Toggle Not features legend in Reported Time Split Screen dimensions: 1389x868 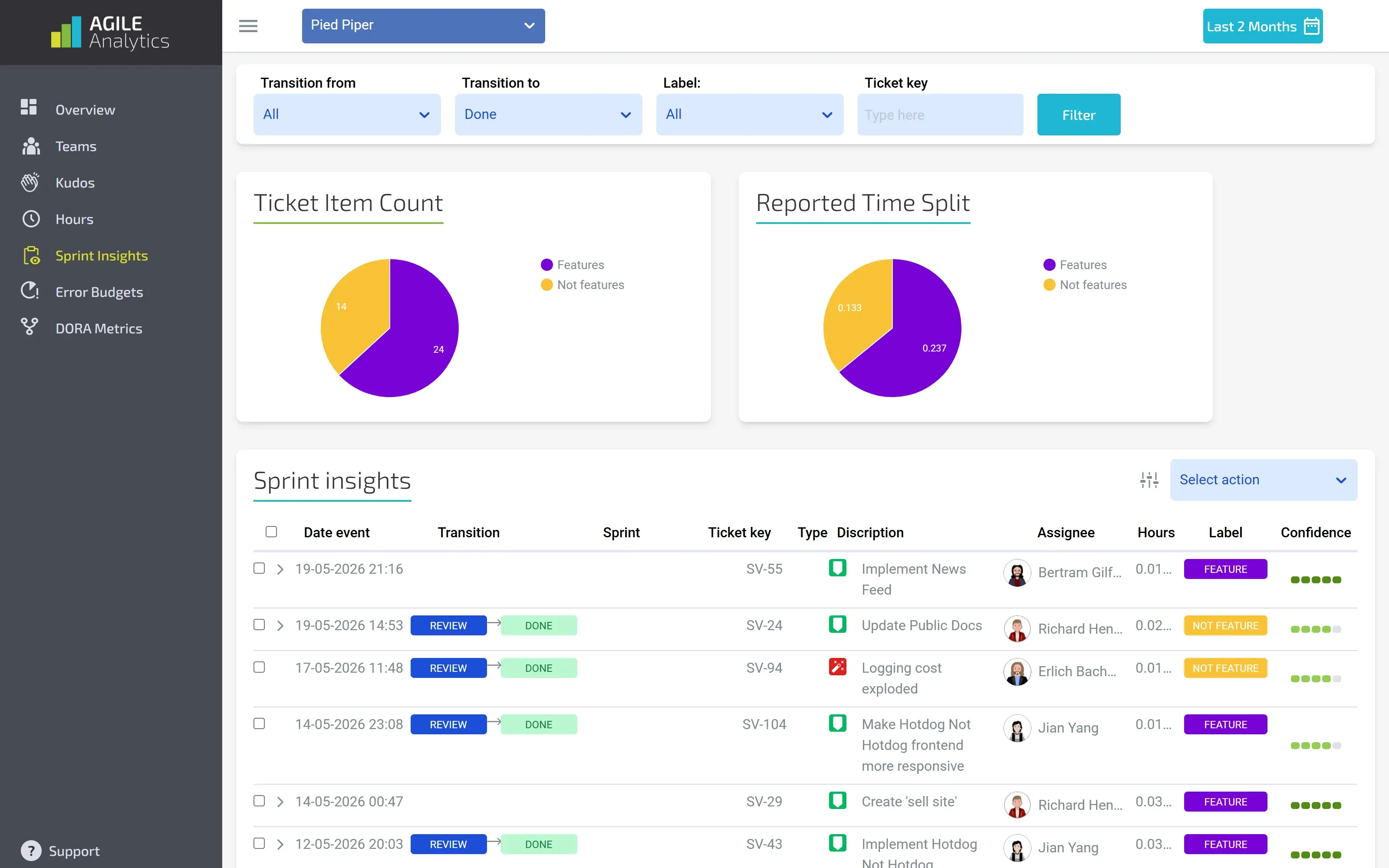[1085, 285]
